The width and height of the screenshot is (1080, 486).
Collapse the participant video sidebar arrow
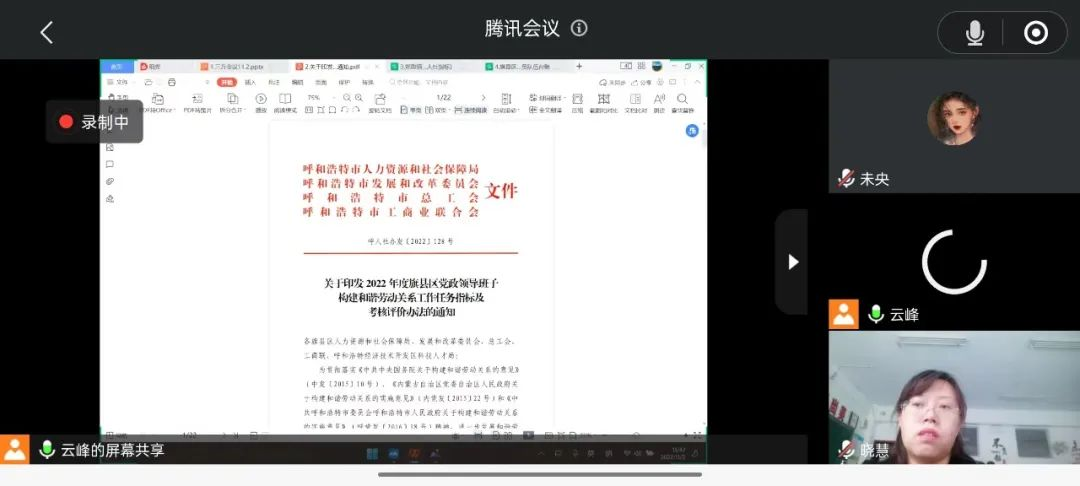tap(793, 262)
